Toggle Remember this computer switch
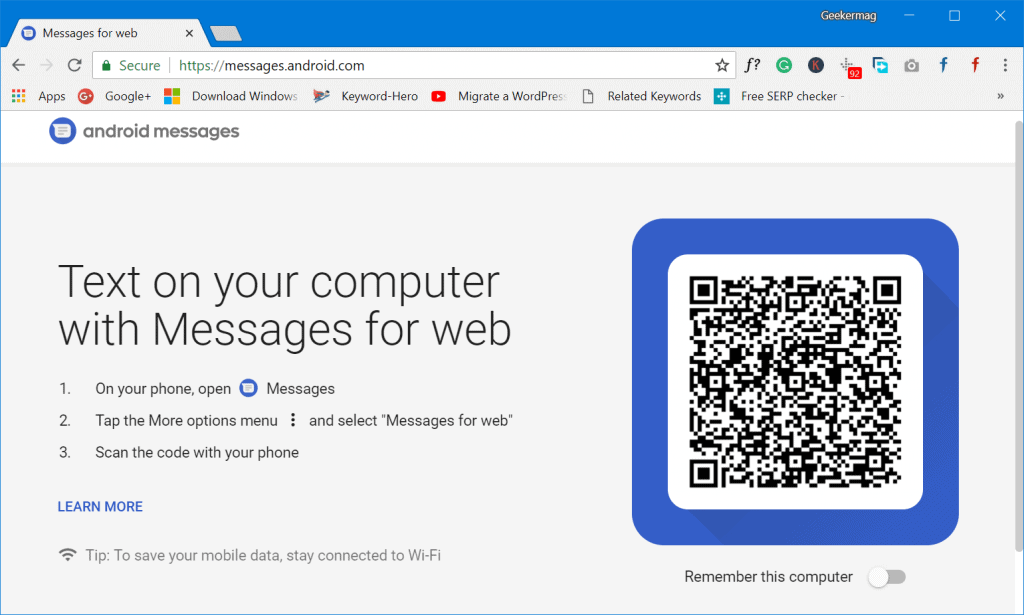 888,577
